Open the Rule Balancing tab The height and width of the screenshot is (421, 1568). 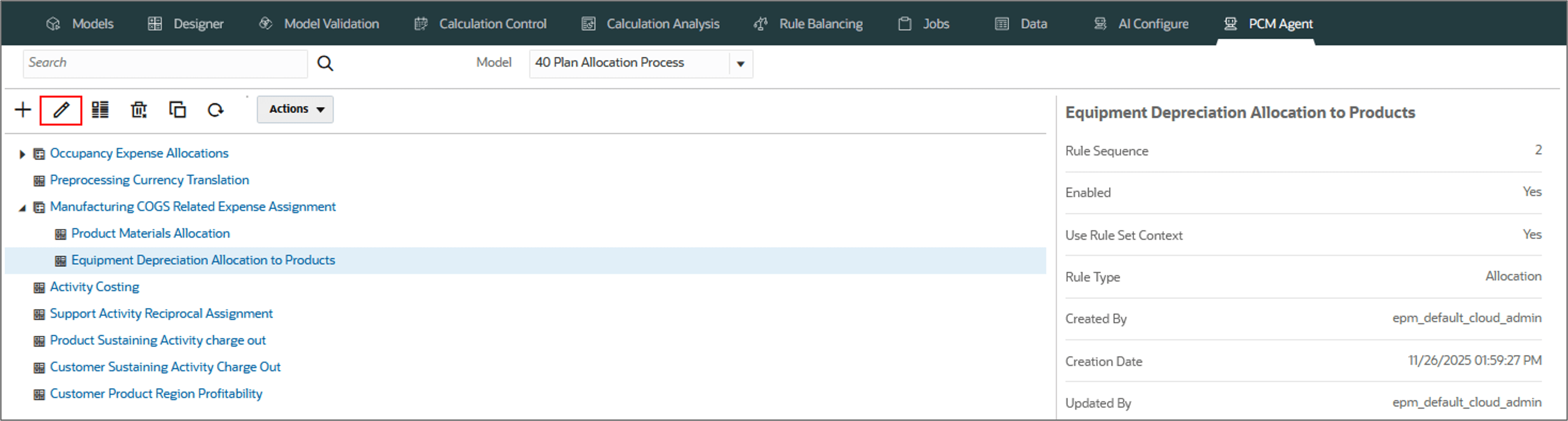[808, 24]
